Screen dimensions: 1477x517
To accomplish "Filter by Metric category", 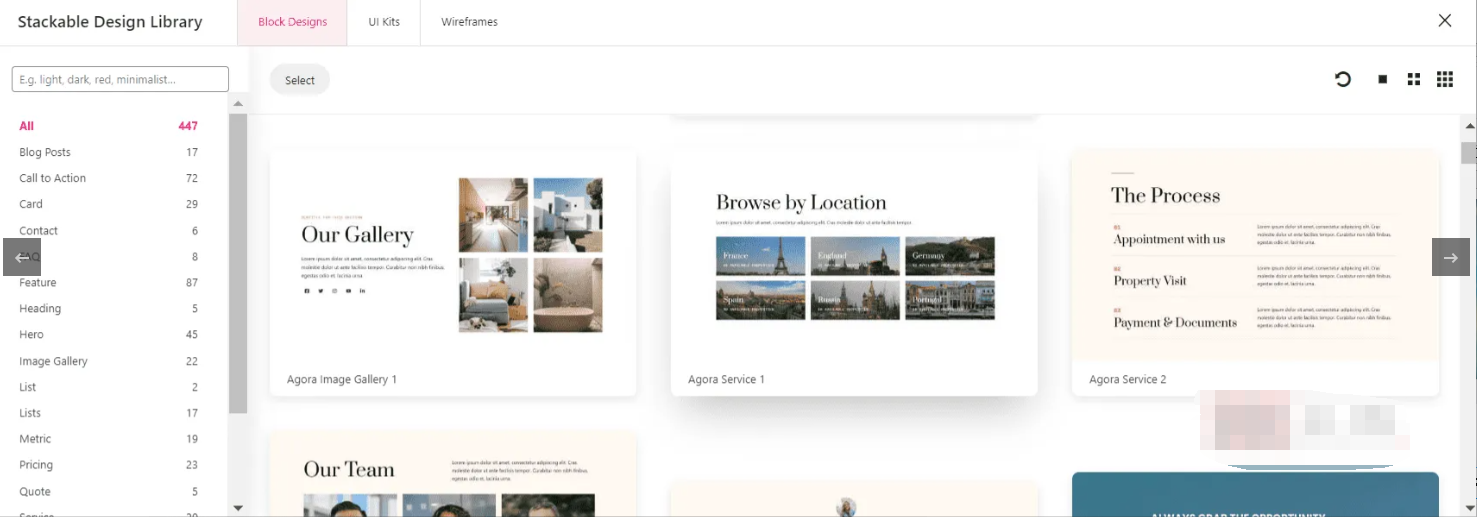I will 108,439.
